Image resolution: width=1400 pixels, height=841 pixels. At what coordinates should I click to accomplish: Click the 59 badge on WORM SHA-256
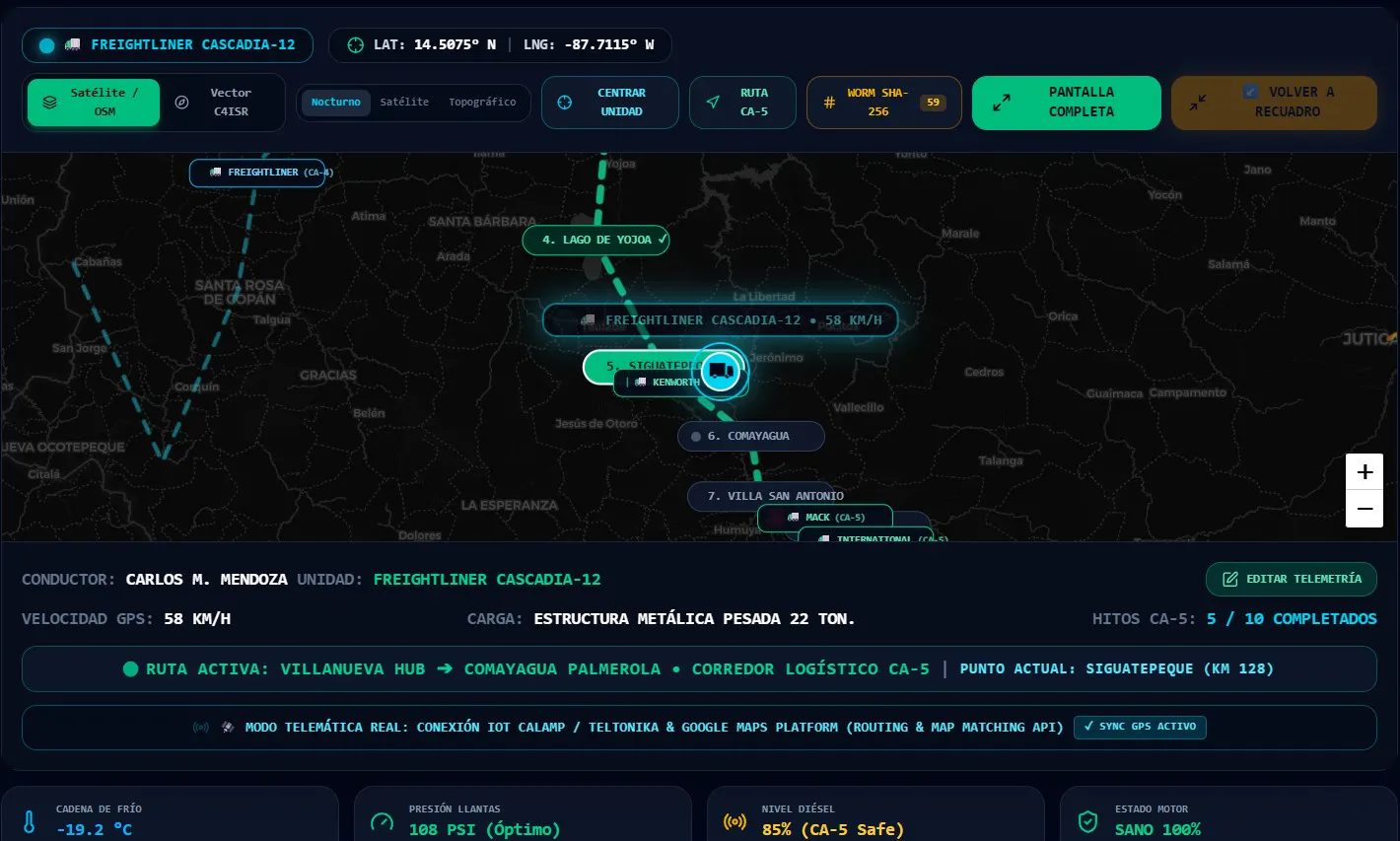click(x=933, y=103)
